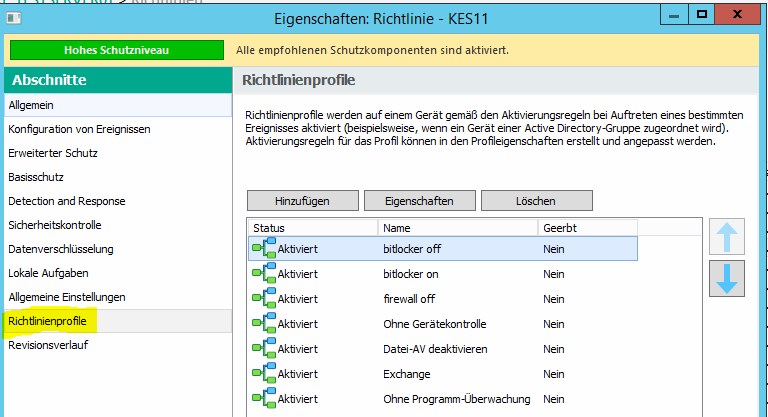Click the window icon in title bar
Screen dimensions: 768x417
pyautogui.click(x=14, y=18)
